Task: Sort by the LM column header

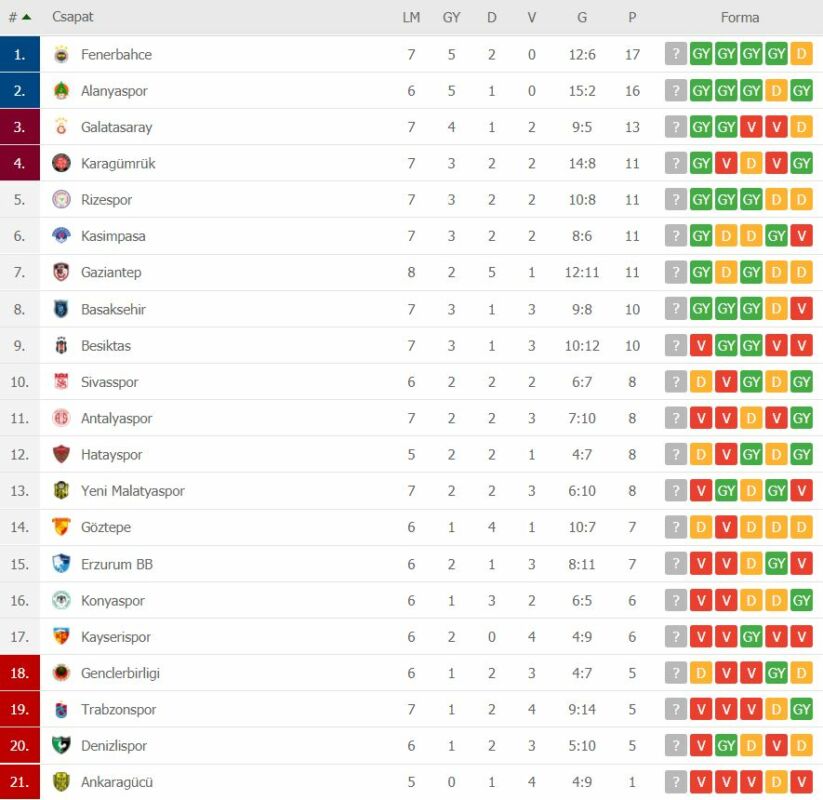Action: [411, 18]
